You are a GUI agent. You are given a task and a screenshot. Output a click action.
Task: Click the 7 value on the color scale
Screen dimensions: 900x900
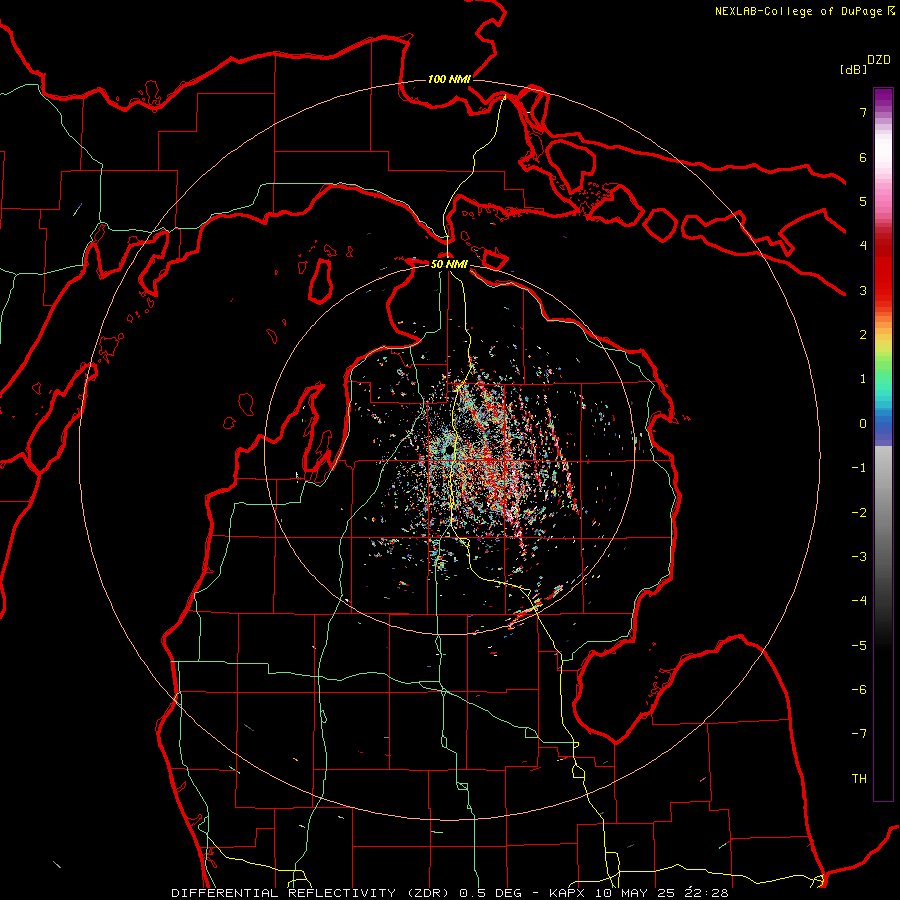[x=863, y=112]
